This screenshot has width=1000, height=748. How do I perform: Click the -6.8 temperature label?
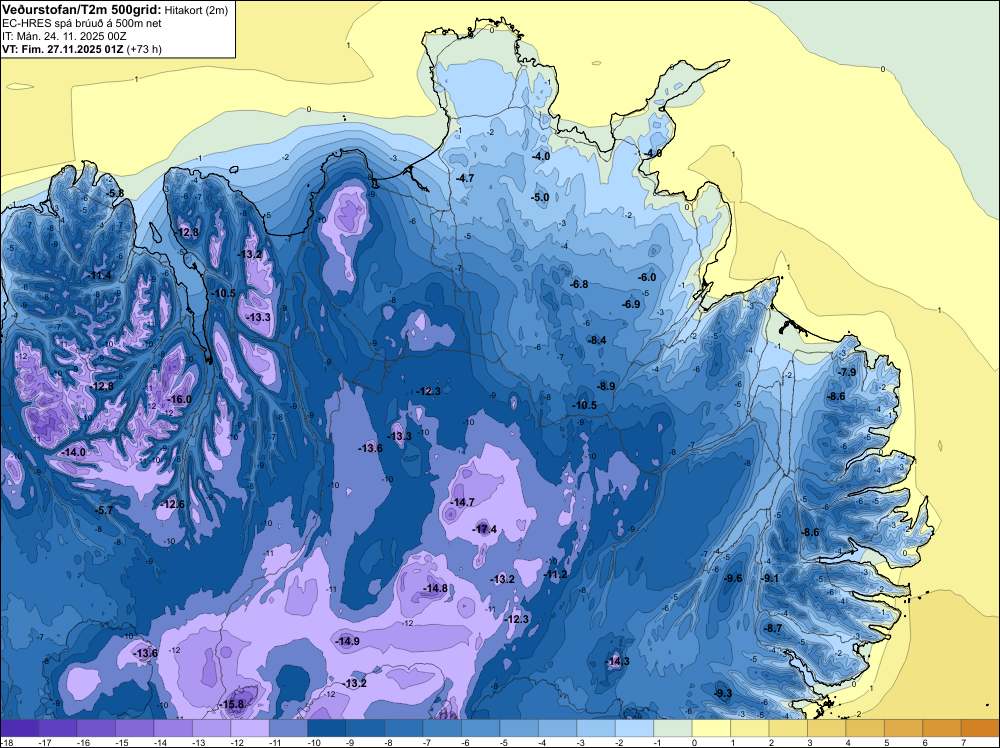(x=579, y=284)
